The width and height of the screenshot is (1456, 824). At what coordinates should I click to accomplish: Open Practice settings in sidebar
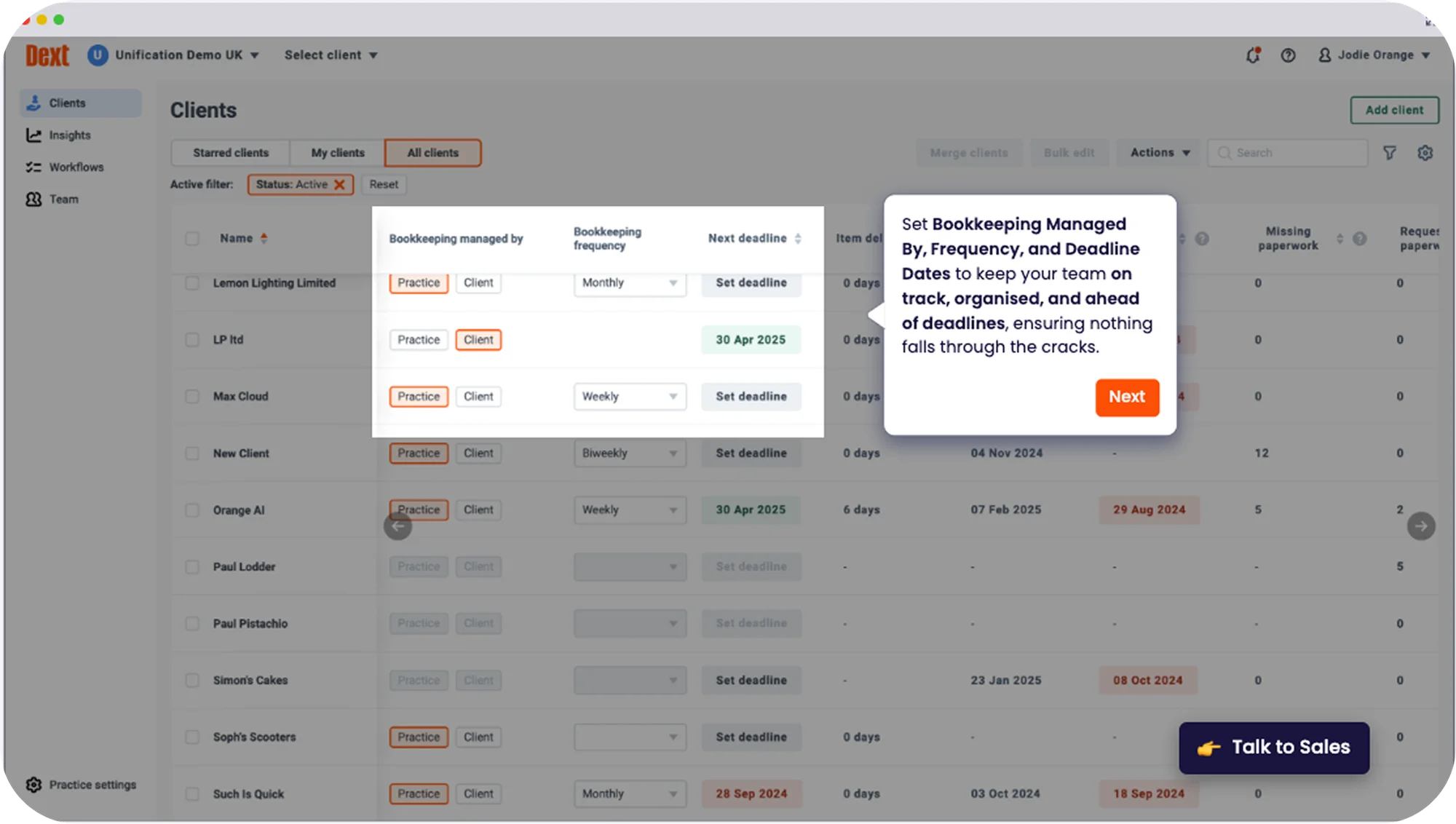click(81, 785)
